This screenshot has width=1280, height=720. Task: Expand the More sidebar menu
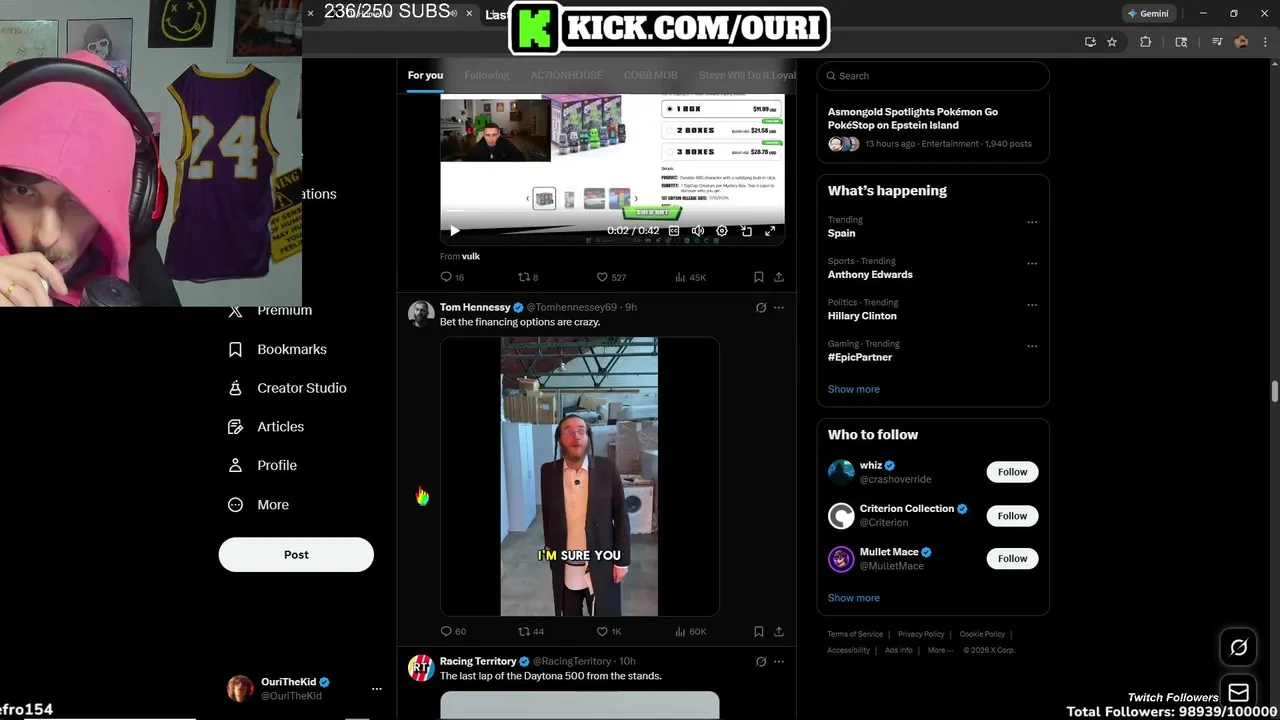pyautogui.click(x=259, y=505)
